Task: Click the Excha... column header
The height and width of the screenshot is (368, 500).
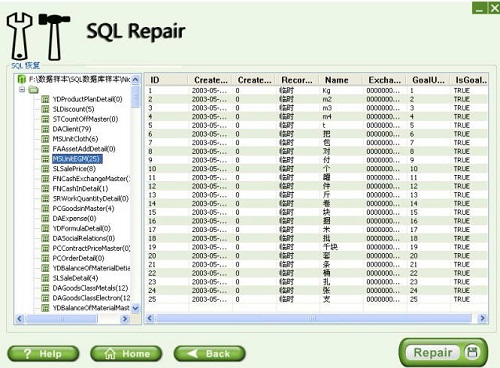Action: click(x=384, y=80)
